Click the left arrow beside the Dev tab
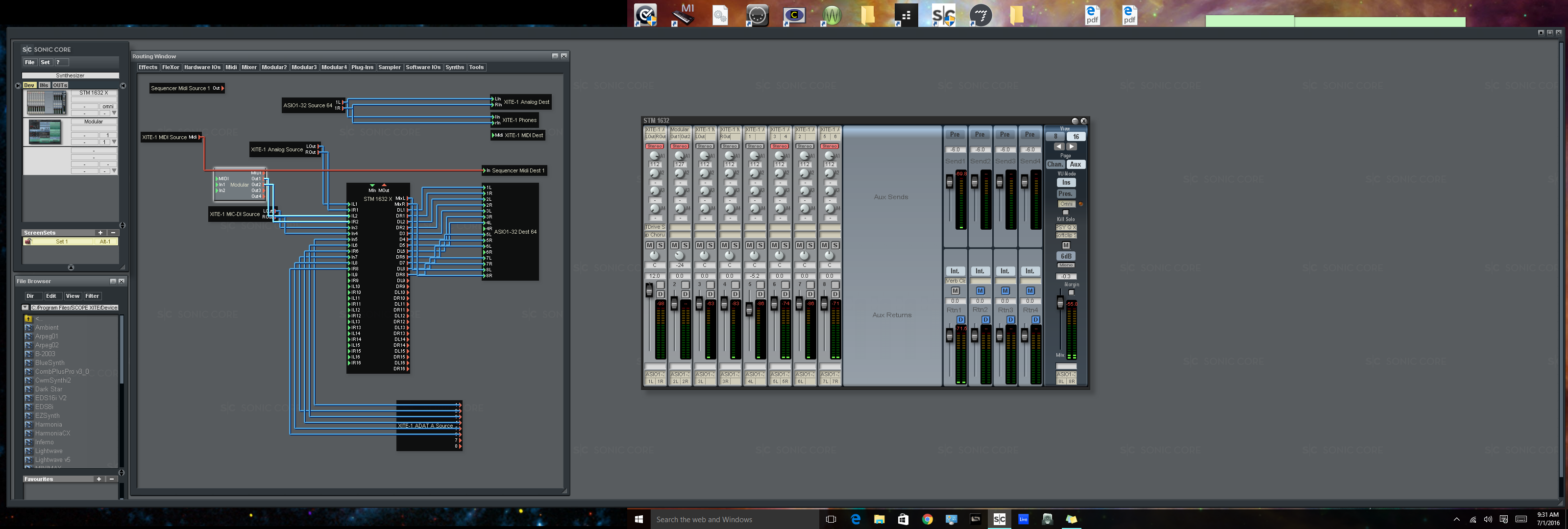The image size is (1568, 529). pyautogui.click(x=18, y=85)
